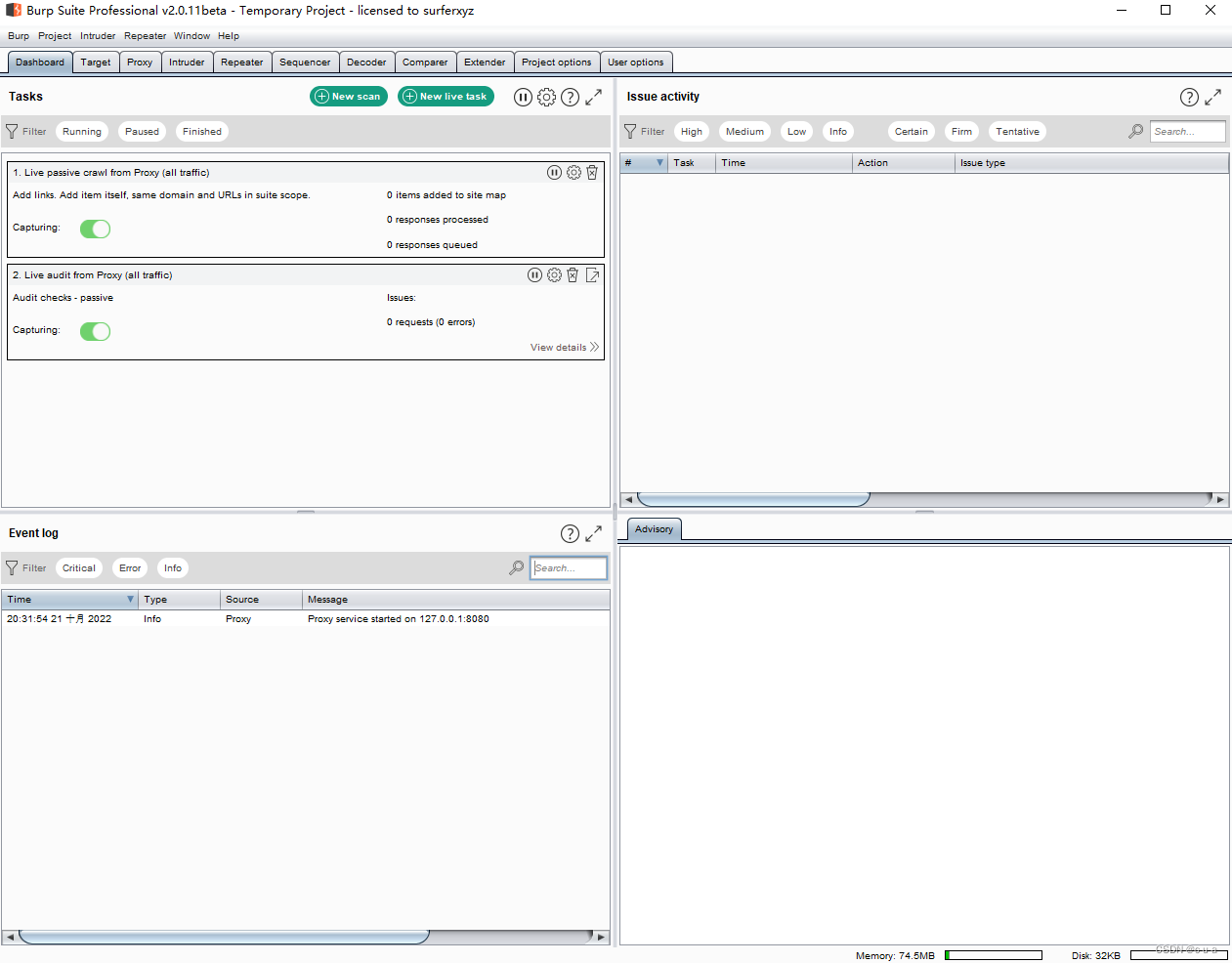
Task: Open help for Event log
Action: [x=570, y=533]
